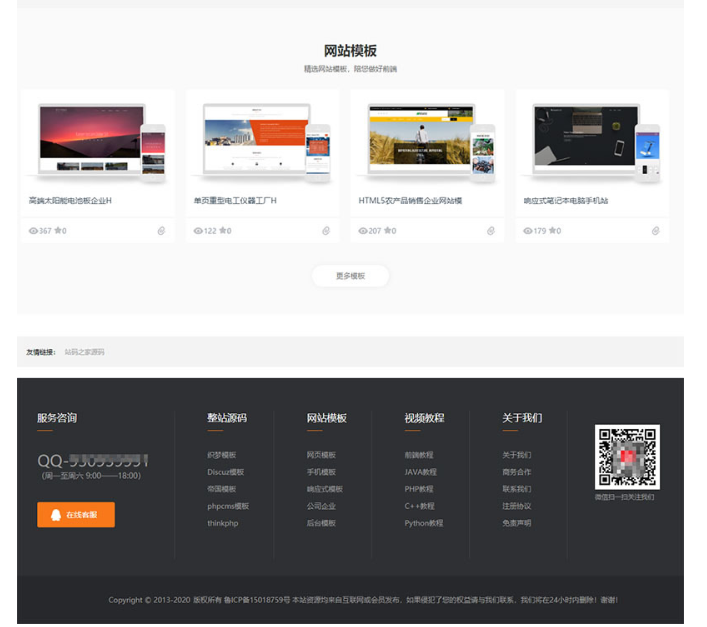Click the star favorite icon beside 122 views
The image size is (707, 627).
(x=223, y=231)
